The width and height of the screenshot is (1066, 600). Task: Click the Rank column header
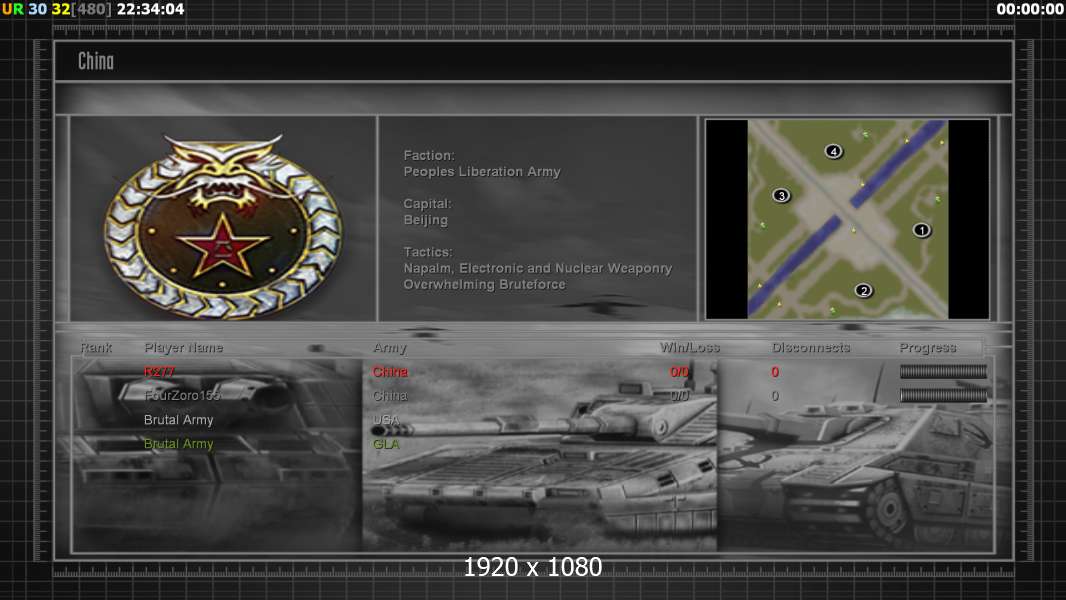pos(96,347)
